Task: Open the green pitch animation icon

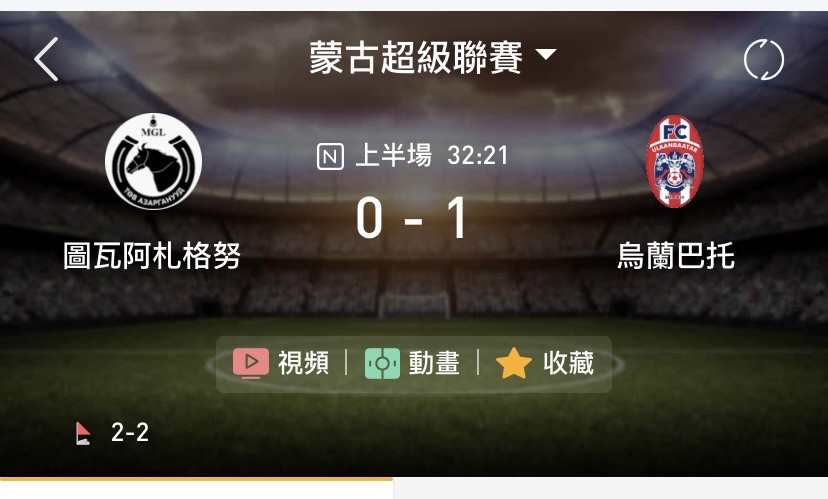Action: 382,363
